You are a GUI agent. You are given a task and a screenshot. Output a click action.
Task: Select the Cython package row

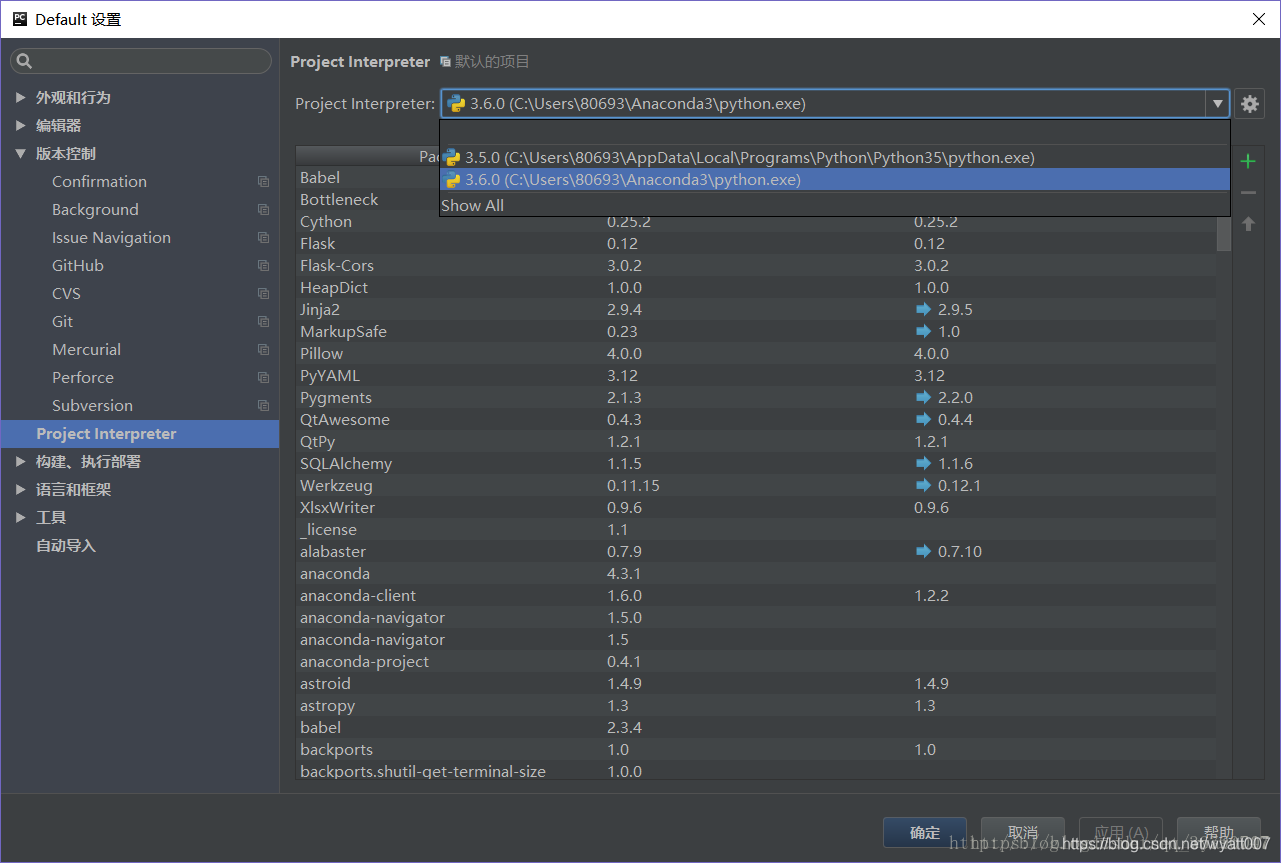(x=756, y=222)
